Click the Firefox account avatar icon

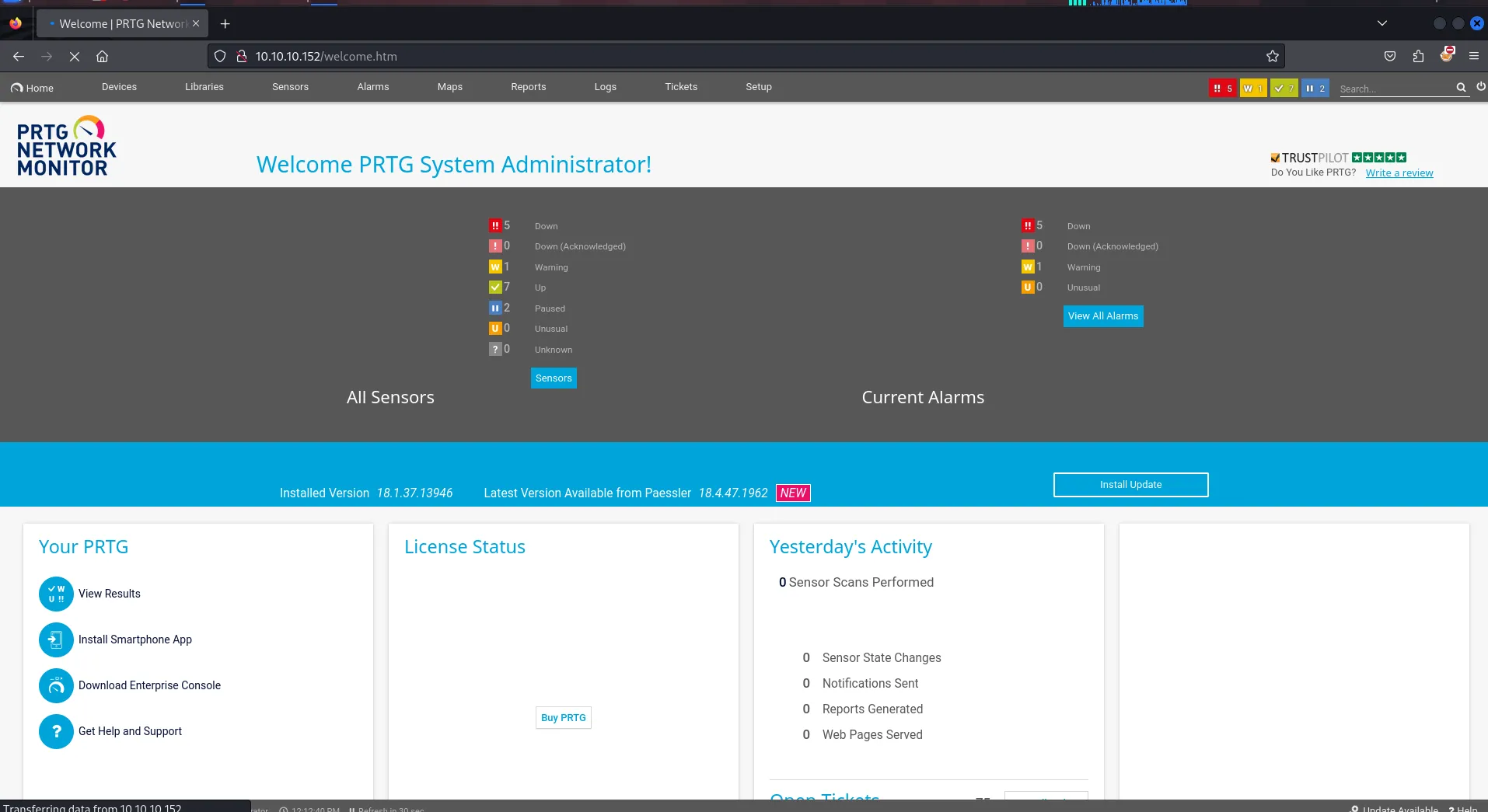(x=1446, y=55)
